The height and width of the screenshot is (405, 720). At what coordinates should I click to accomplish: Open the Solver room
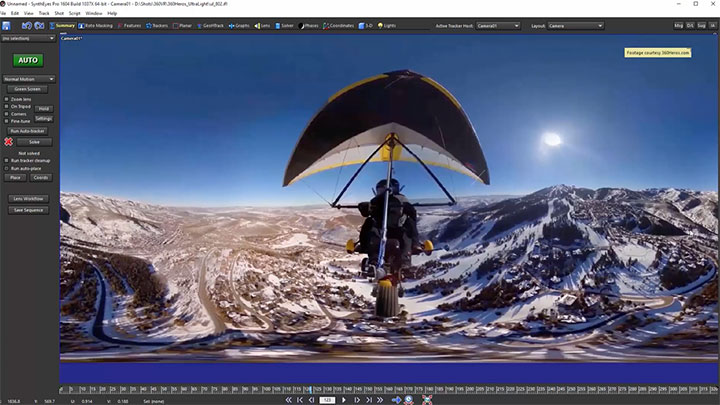(x=284, y=26)
